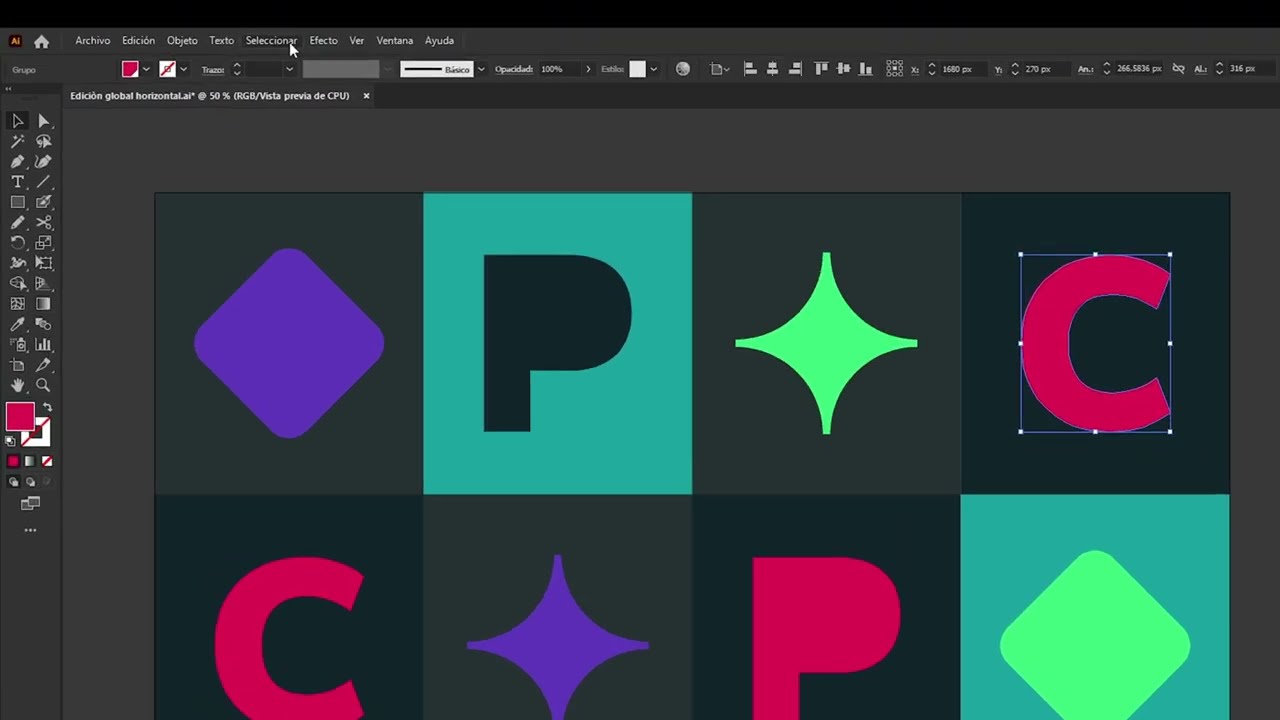Open the Seleccionar menu
Image resolution: width=1280 pixels, height=720 pixels.
(271, 41)
